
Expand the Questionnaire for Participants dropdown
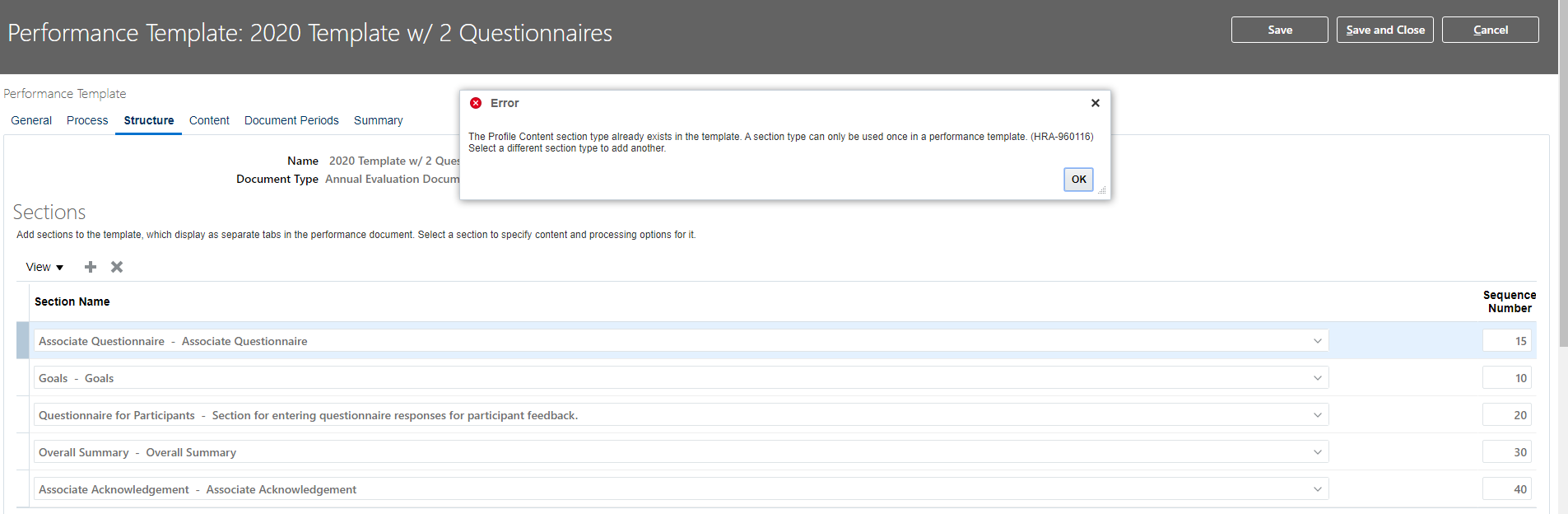coord(1317,415)
